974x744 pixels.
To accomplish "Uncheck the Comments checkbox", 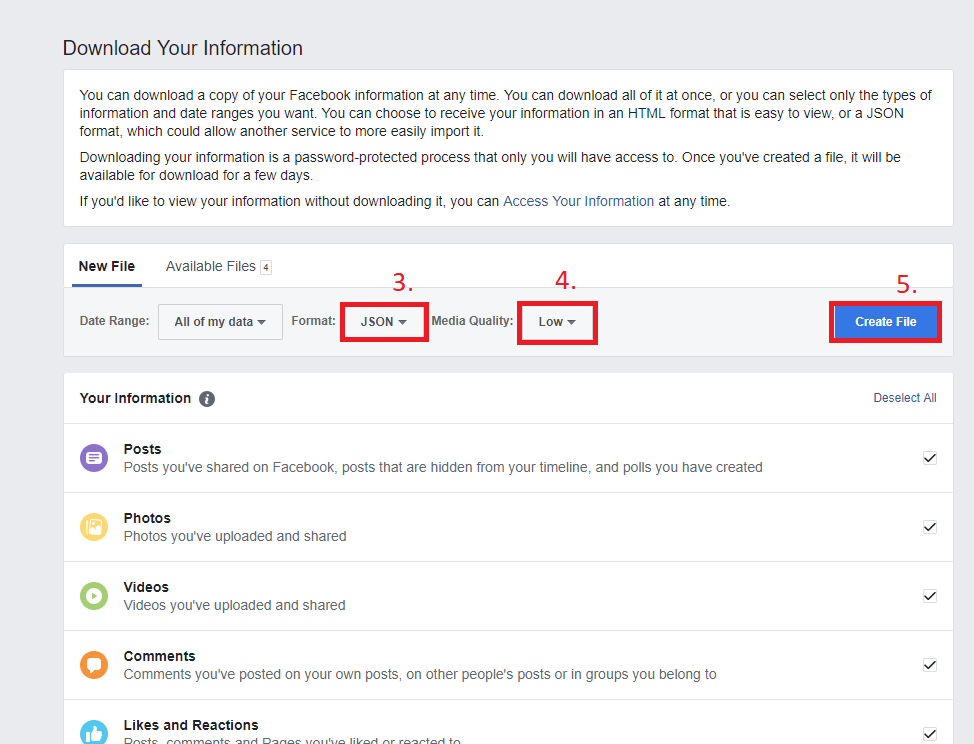I will click(929, 665).
